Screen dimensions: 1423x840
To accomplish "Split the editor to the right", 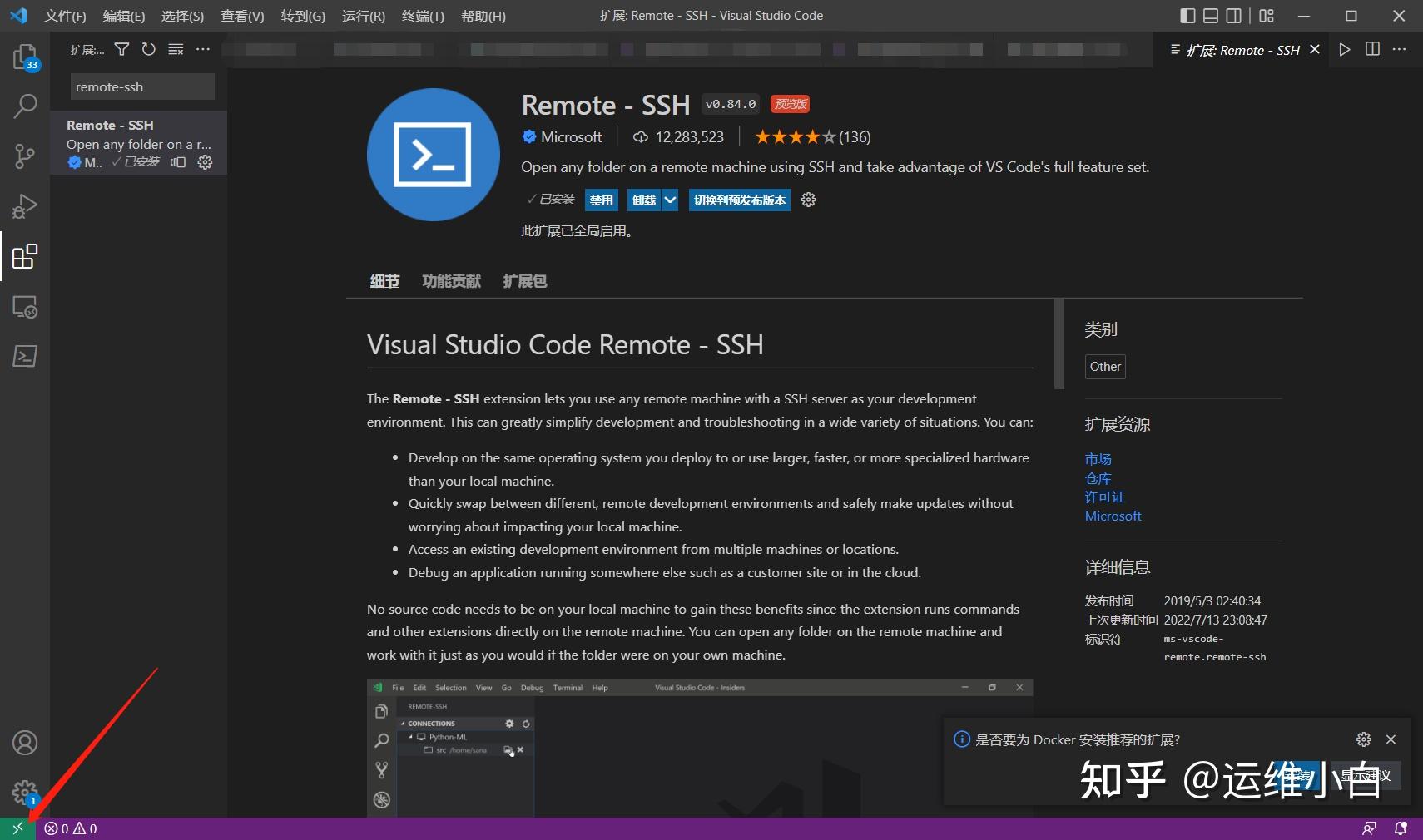I will tap(1372, 50).
